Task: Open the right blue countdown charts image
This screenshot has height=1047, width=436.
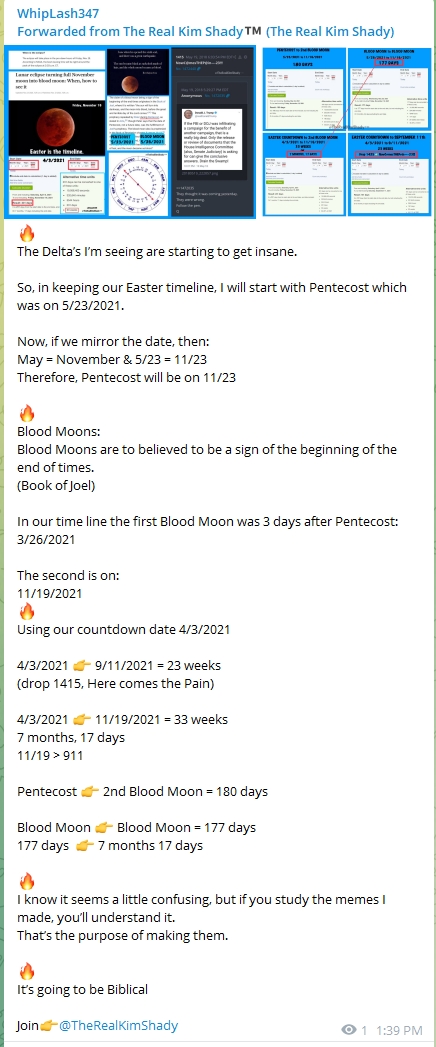Action: [346, 132]
